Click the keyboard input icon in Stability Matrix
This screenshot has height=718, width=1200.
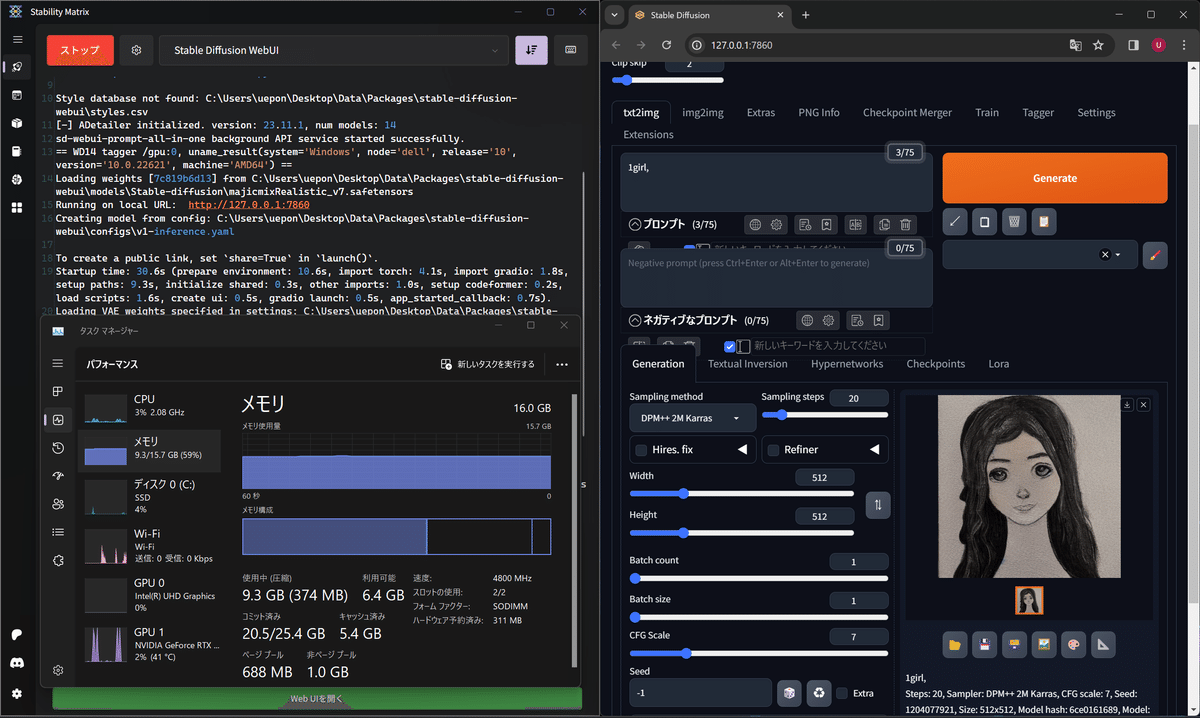[571, 50]
